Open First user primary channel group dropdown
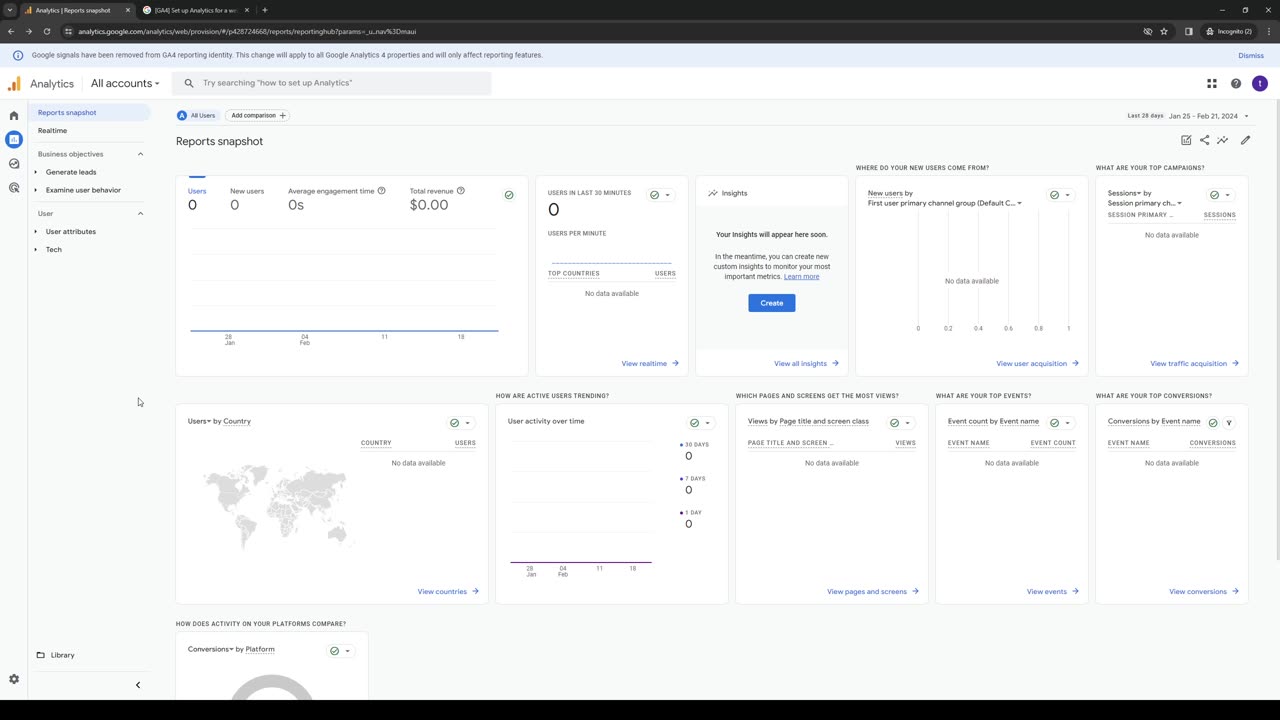This screenshot has width=1280, height=720. coord(945,203)
